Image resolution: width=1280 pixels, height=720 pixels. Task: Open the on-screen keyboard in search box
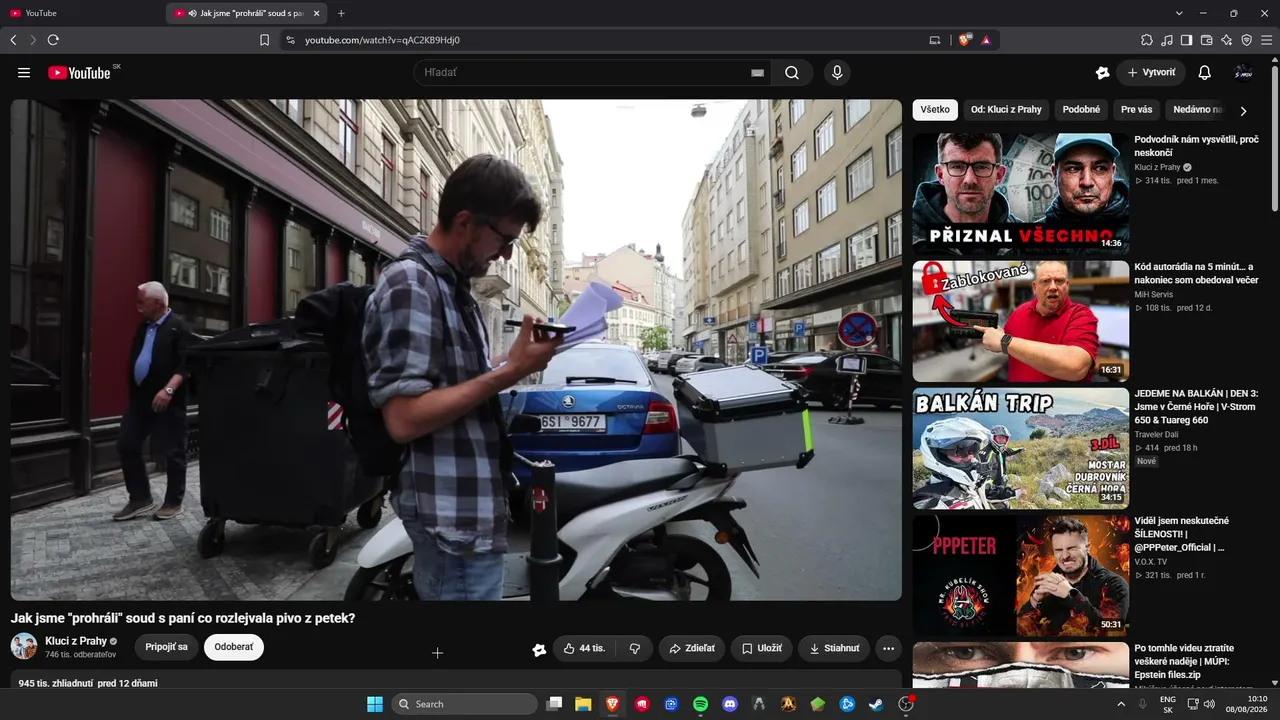pos(757,73)
